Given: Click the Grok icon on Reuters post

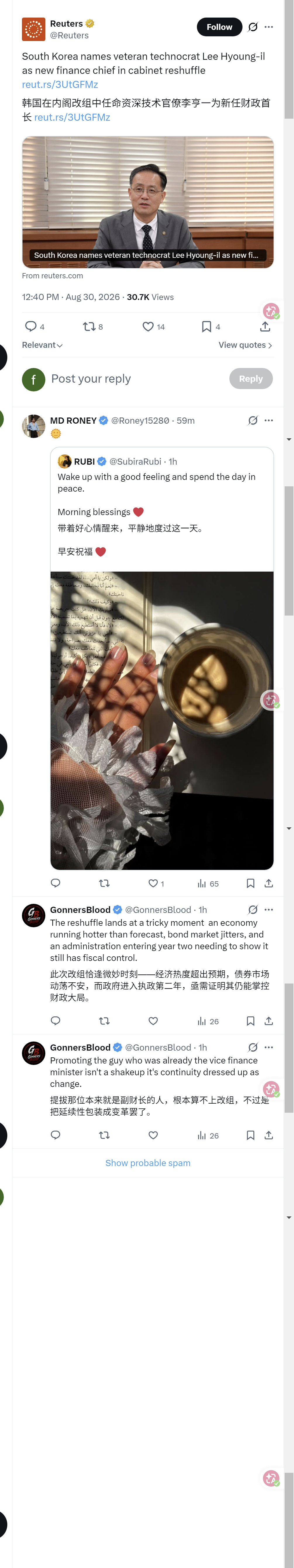Looking at the screenshot, I should coord(253,27).
